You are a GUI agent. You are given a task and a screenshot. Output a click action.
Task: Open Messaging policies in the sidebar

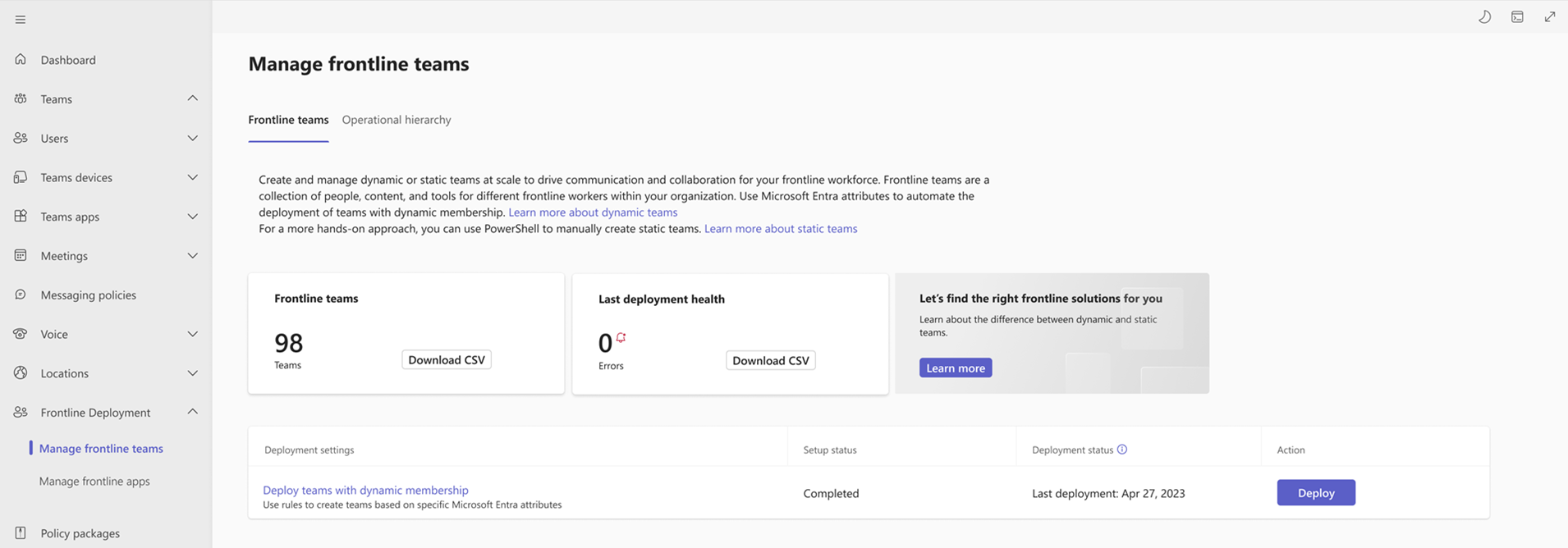point(88,295)
